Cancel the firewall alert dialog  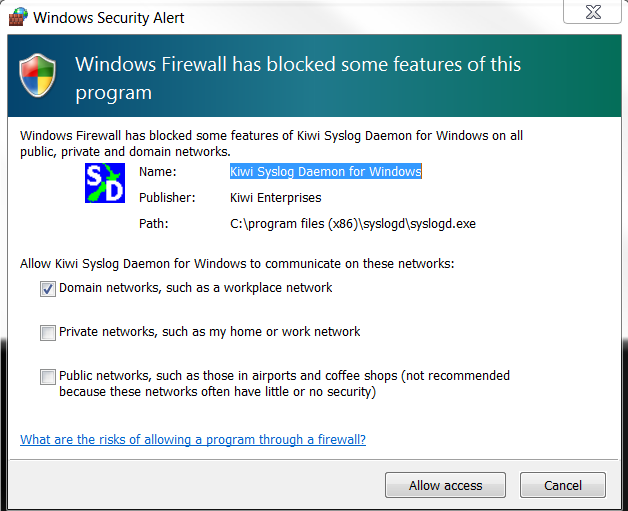[x=562, y=485]
